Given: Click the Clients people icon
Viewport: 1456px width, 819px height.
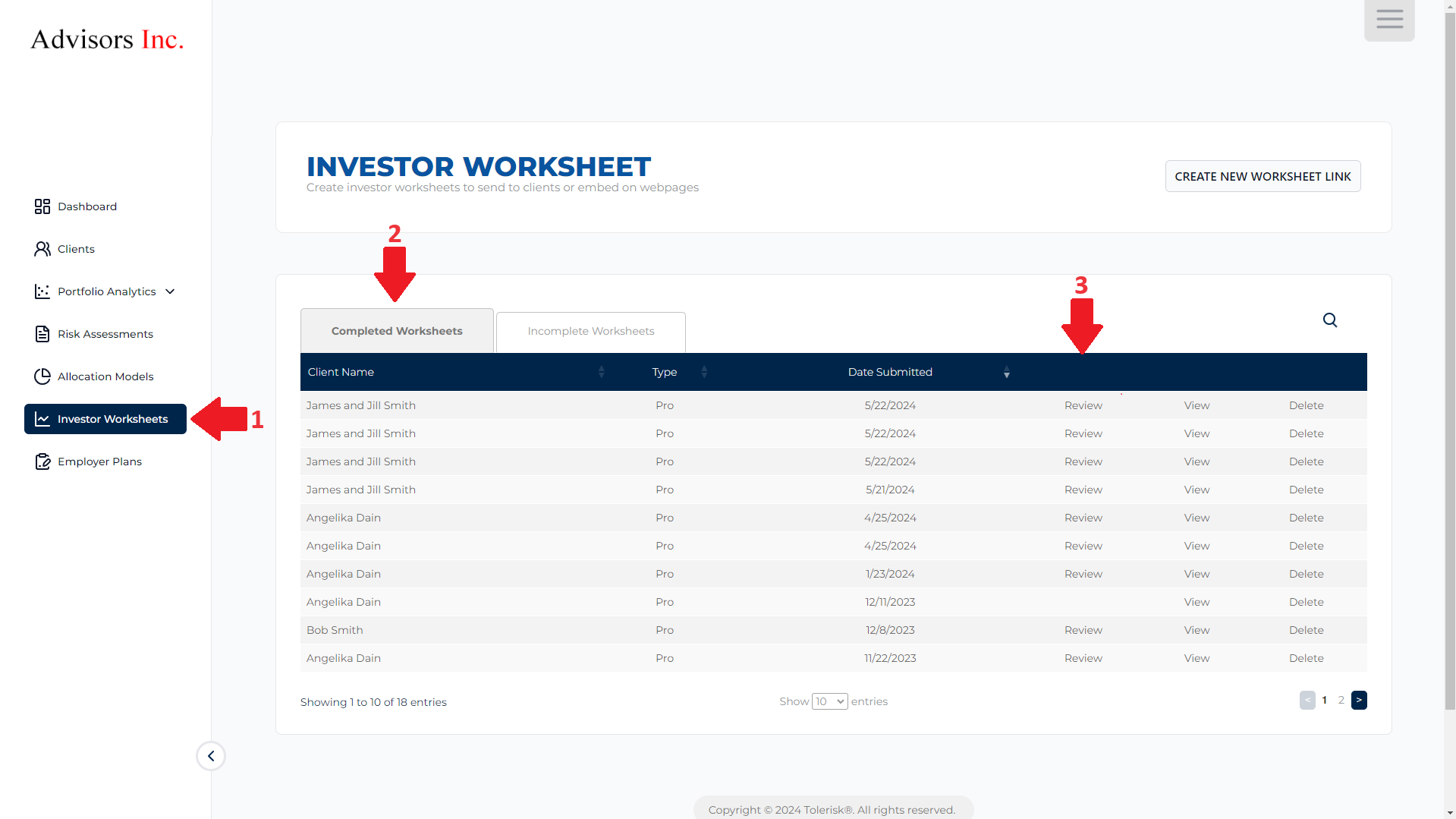Looking at the screenshot, I should (x=42, y=249).
